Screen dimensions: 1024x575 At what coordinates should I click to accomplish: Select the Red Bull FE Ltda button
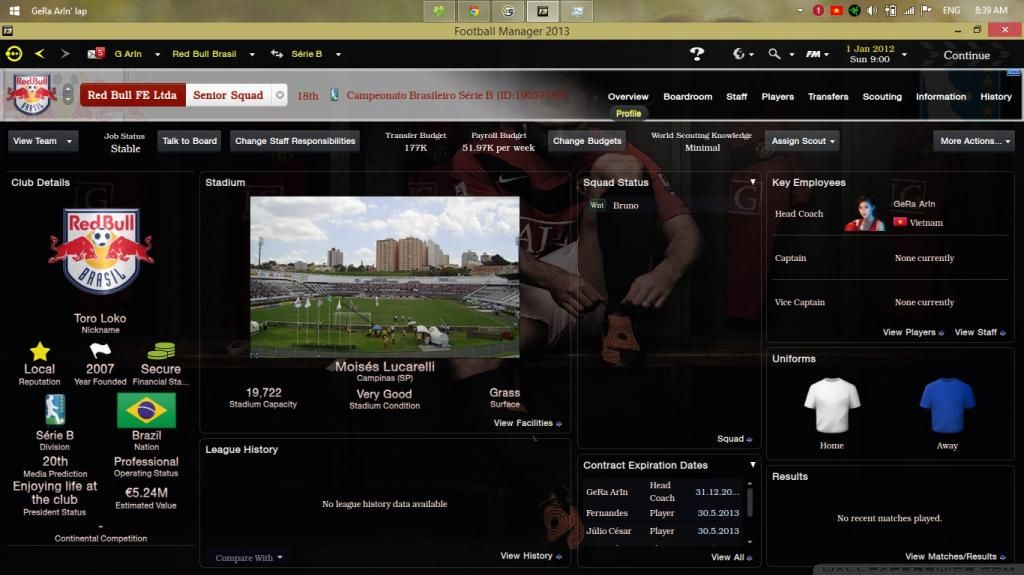(x=133, y=95)
